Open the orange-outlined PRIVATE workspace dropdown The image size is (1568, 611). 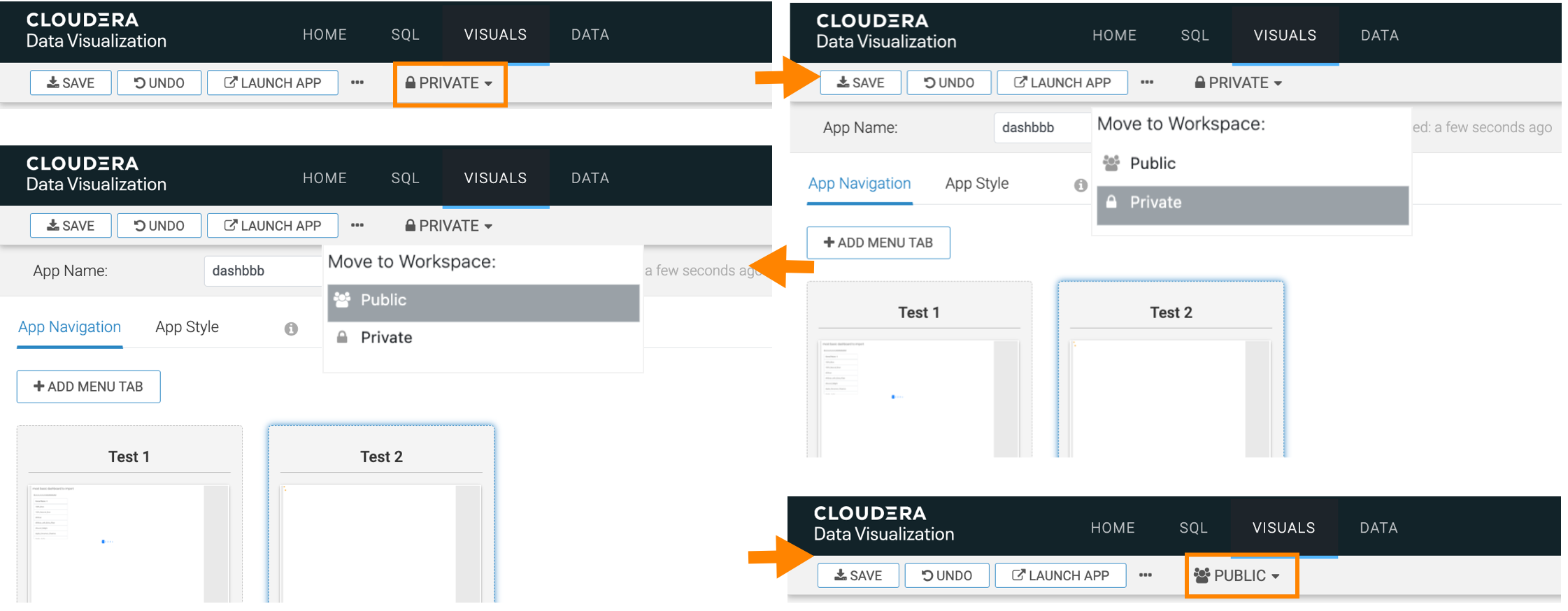point(449,83)
